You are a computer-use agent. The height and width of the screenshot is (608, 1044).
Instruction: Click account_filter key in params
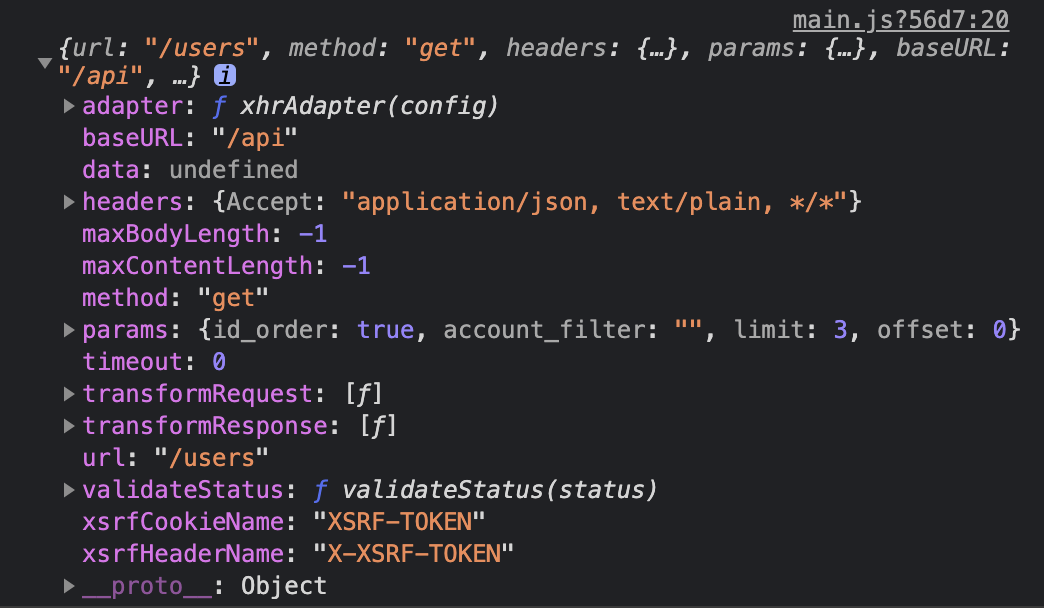543,330
